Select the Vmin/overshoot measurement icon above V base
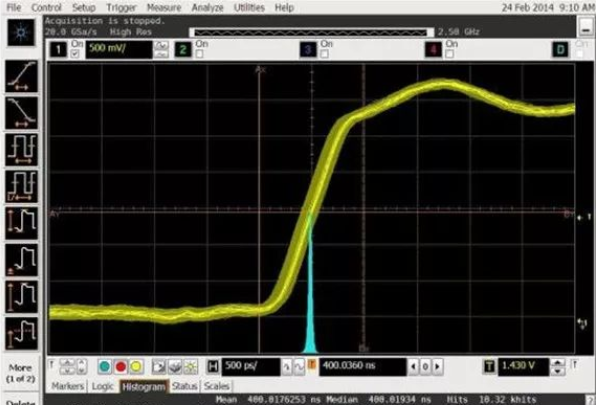Viewport: 596px width, 405px height. [21, 259]
